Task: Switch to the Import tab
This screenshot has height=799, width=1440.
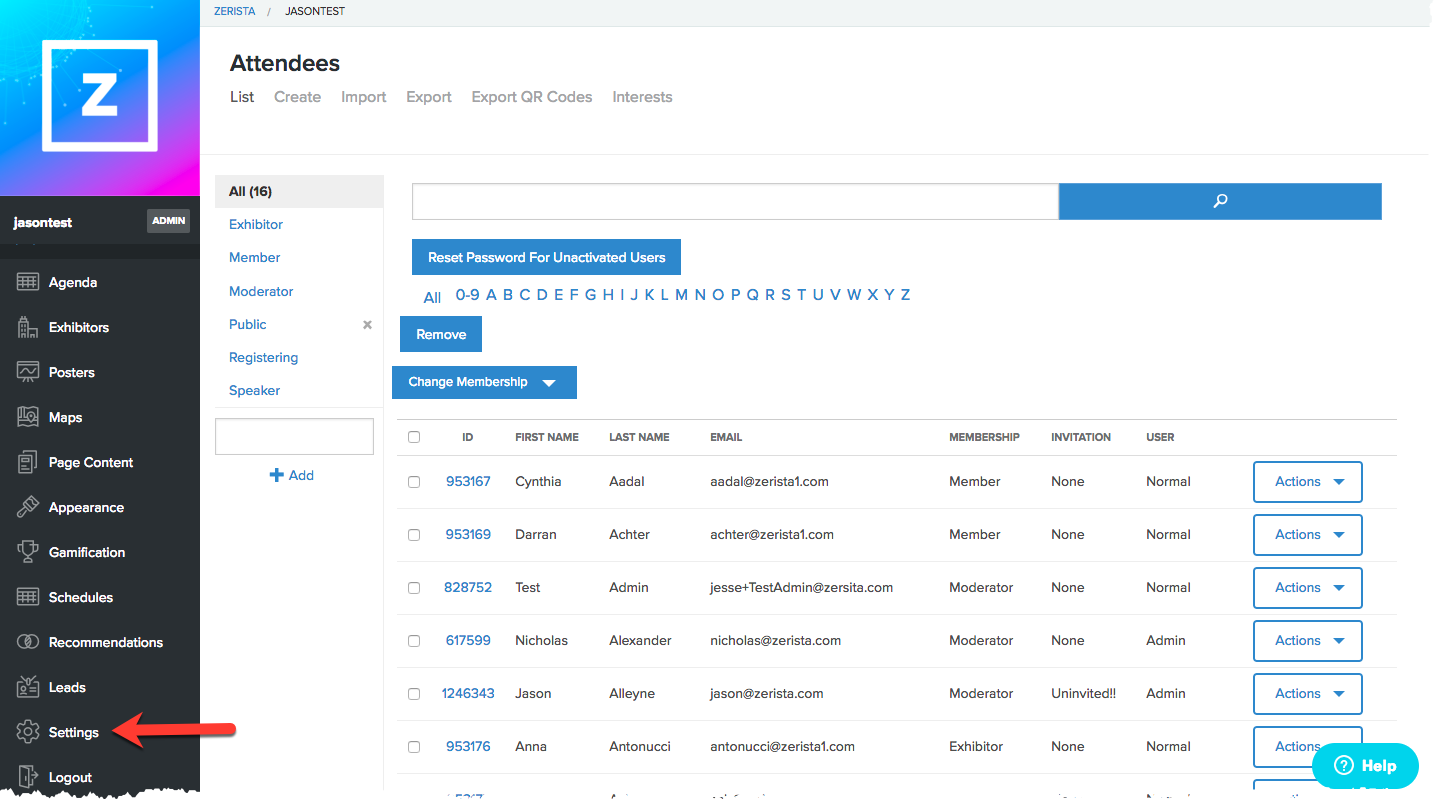Action: [364, 97]
